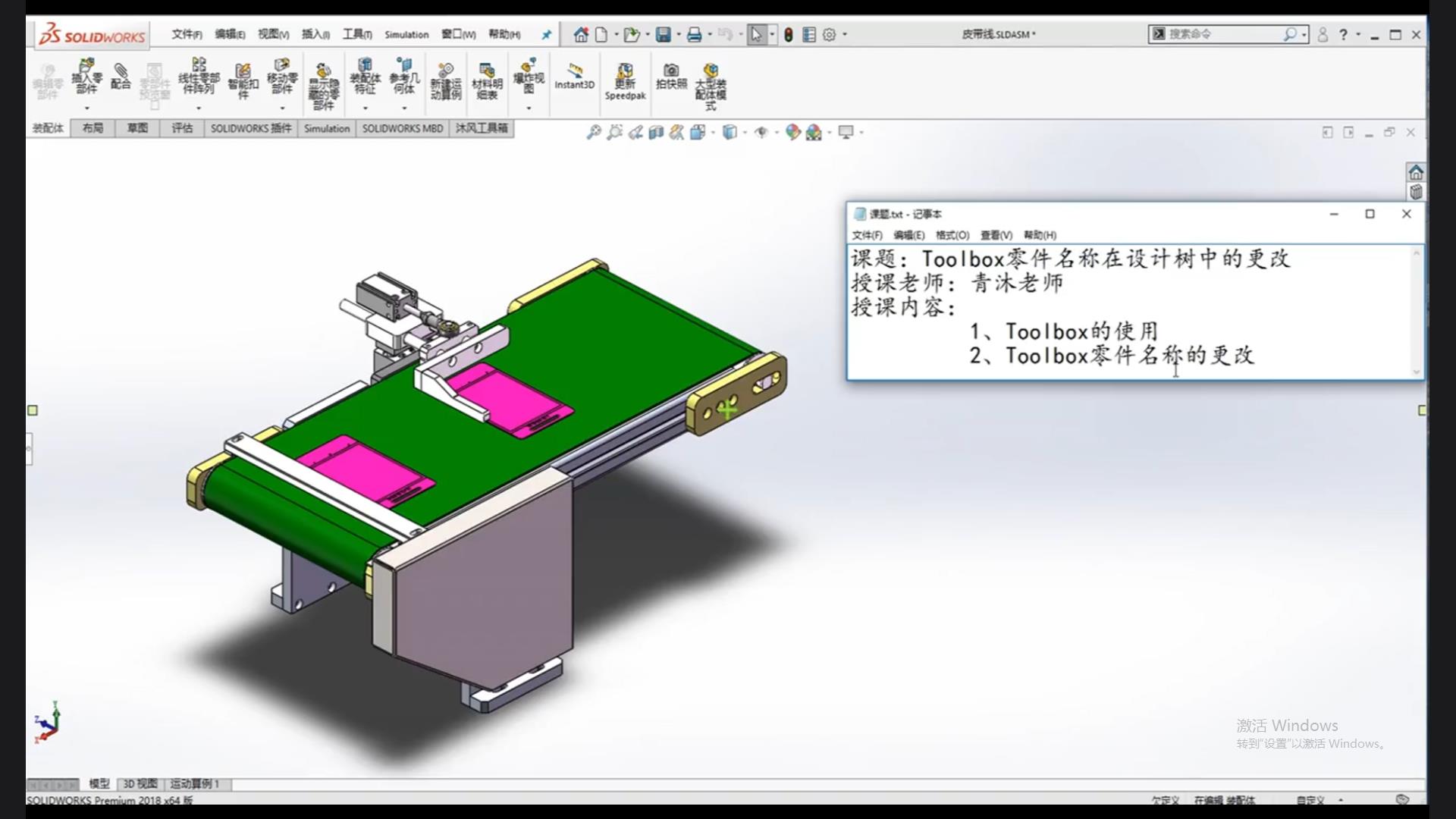The width and height of the screenshot is (1456, 819).
Task: Click the Insert Components (插入零部件) icon
Action: pos(86,76)
